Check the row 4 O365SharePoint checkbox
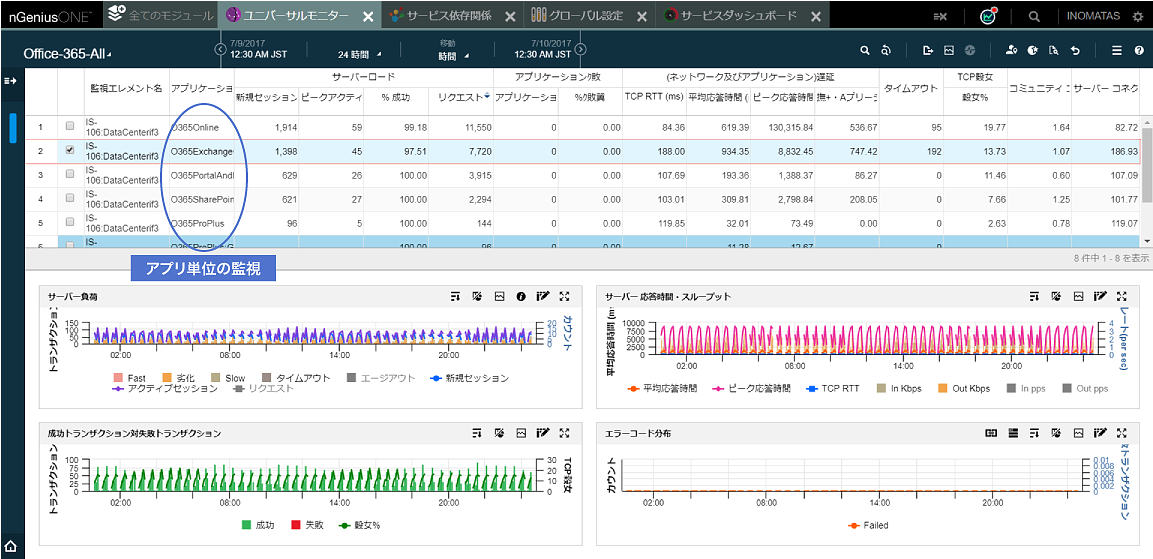The width and height of the screenshot is (1153, 559). (70, 199)
